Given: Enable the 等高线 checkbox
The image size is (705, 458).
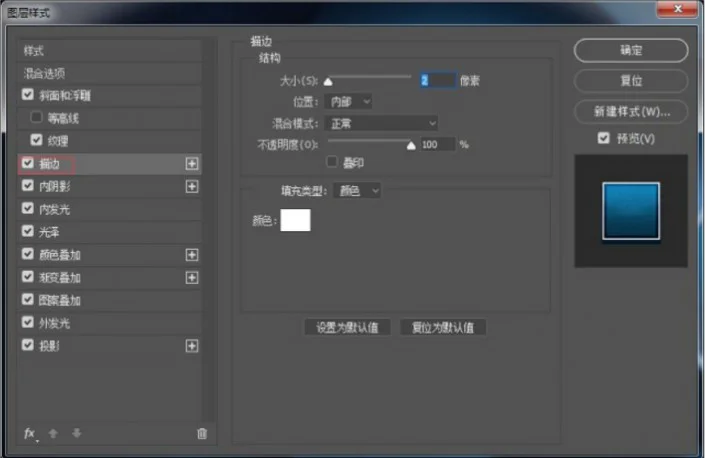Looking at the screenshot, I should coord(36,117).
